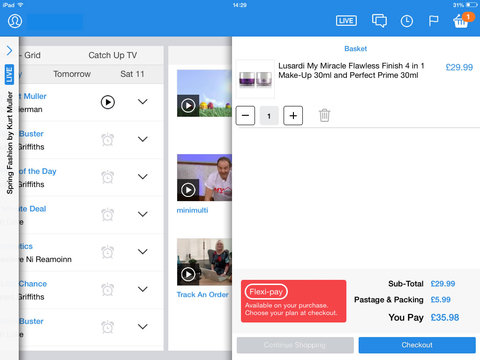The height and width of the screenshot is (360, 480).
Task: Play the minimulti video thumbnail
Action: pyautogui.click(x=204, y=177)
